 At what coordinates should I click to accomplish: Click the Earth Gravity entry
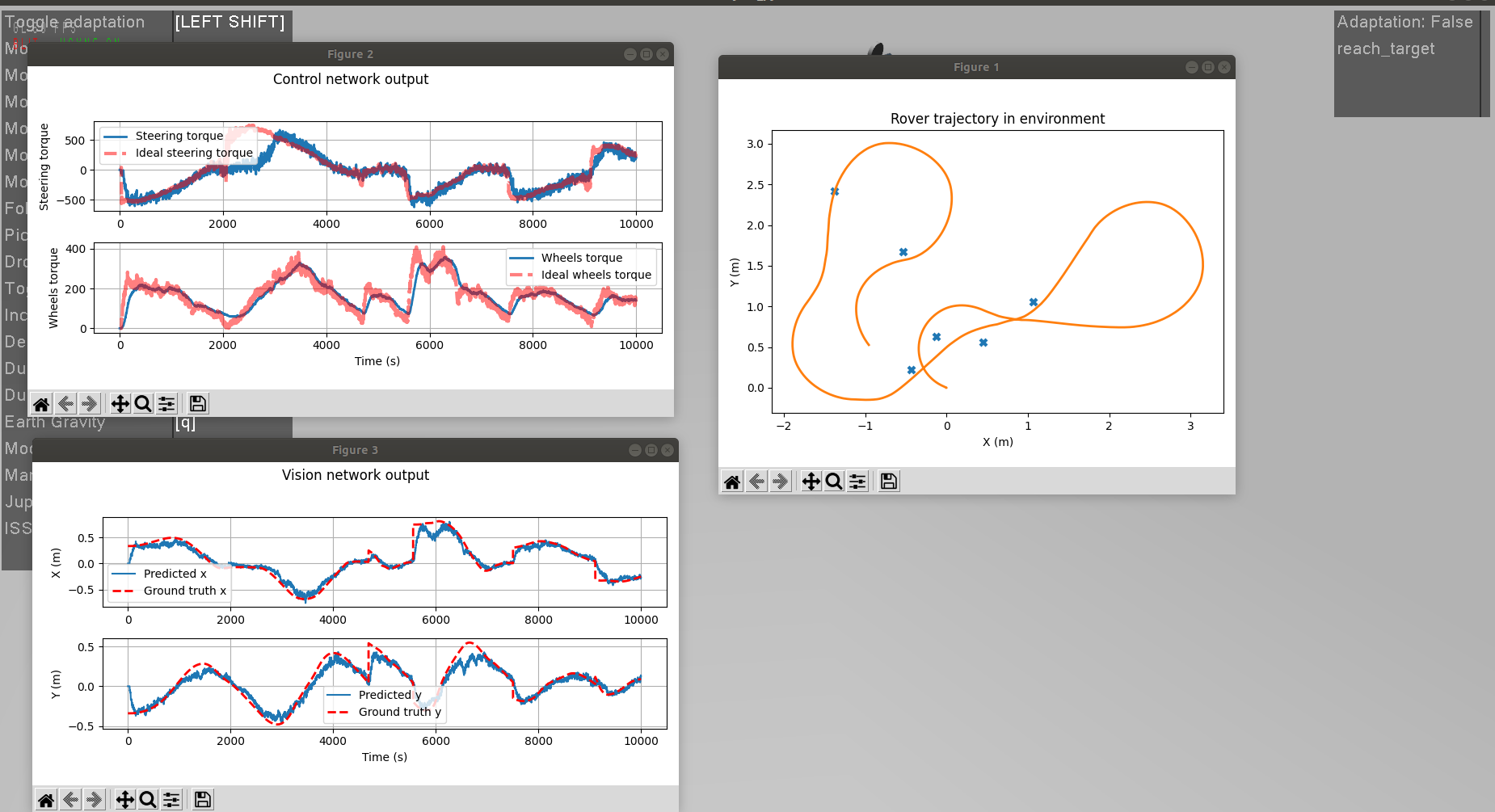click(x=55, y=423)
